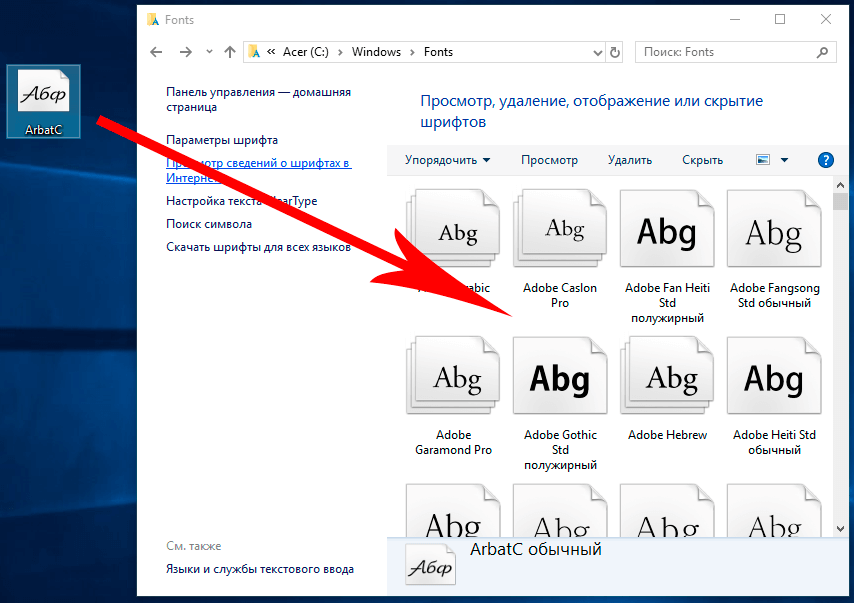
Task: Open the 'Упорядочить' dropdown menu
Action: 447,160
